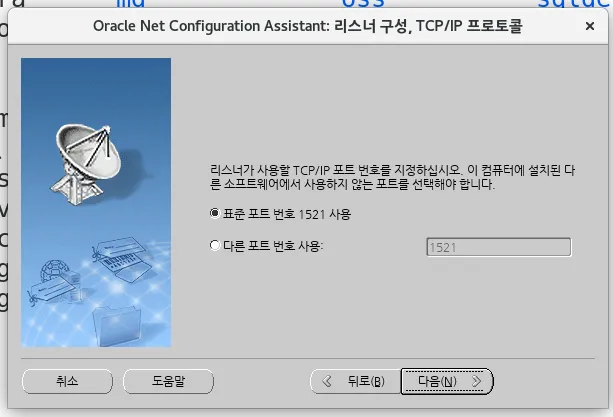The image size is (613, 417).
Task: Select the standard port 1521 radio button
Action: (x=215, y=213)
